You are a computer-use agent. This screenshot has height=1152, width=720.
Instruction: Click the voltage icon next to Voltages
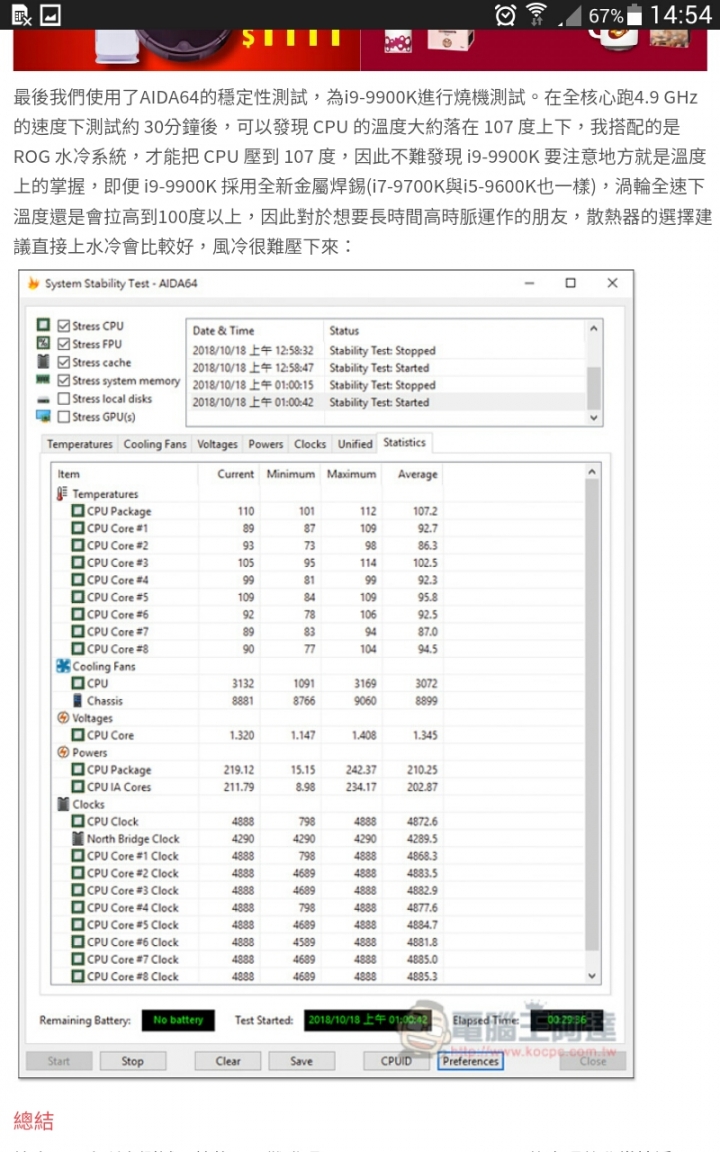pyautogui.click(x=63, y=717)
